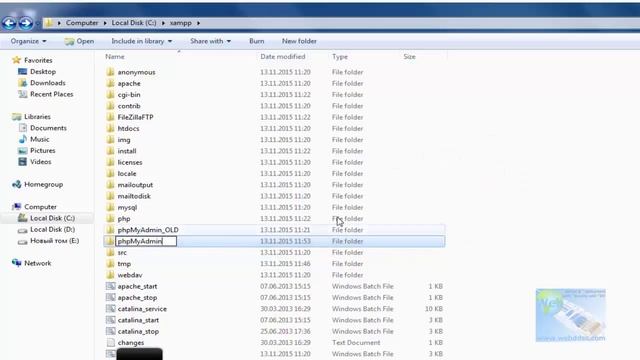This screenshot has width=640, height=360.
Task: Go back with the Back arrow button
Action: [9, 23]
